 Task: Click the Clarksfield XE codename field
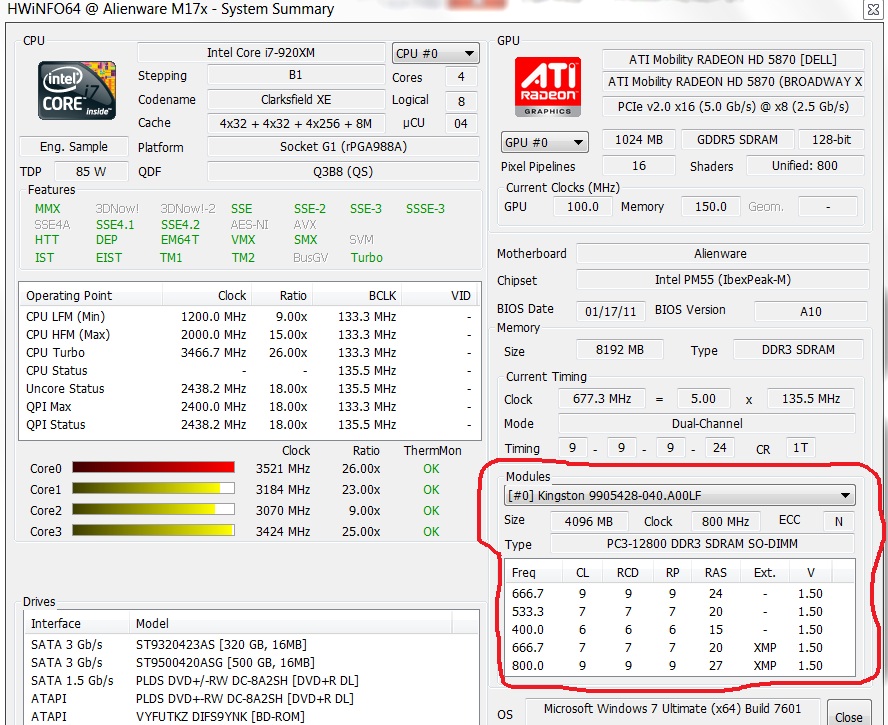296,100
